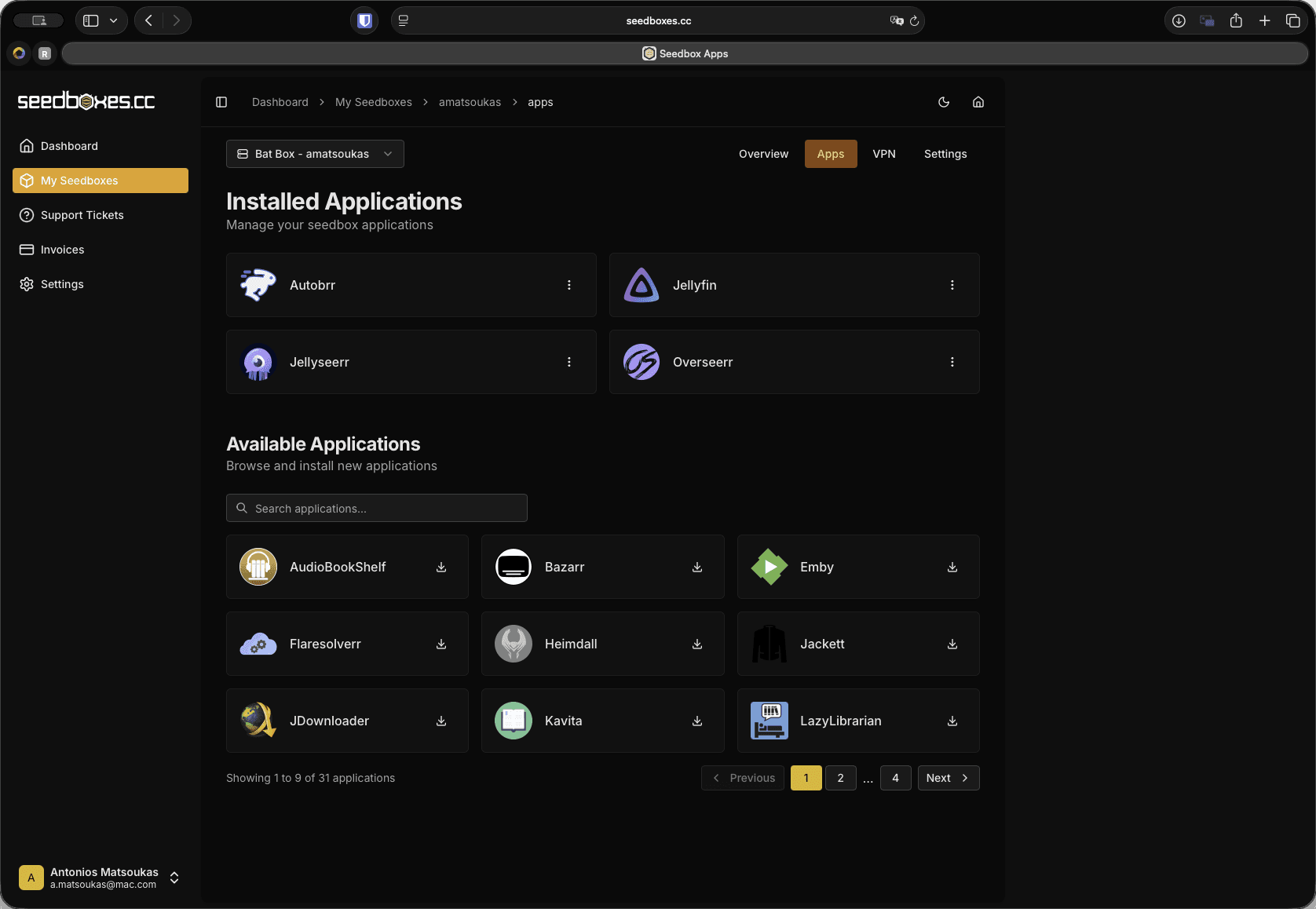The height and width of the screenshot is (909, 1316).
Task: Install AudioBookShelf via its download icon
Action: point(441,567)
